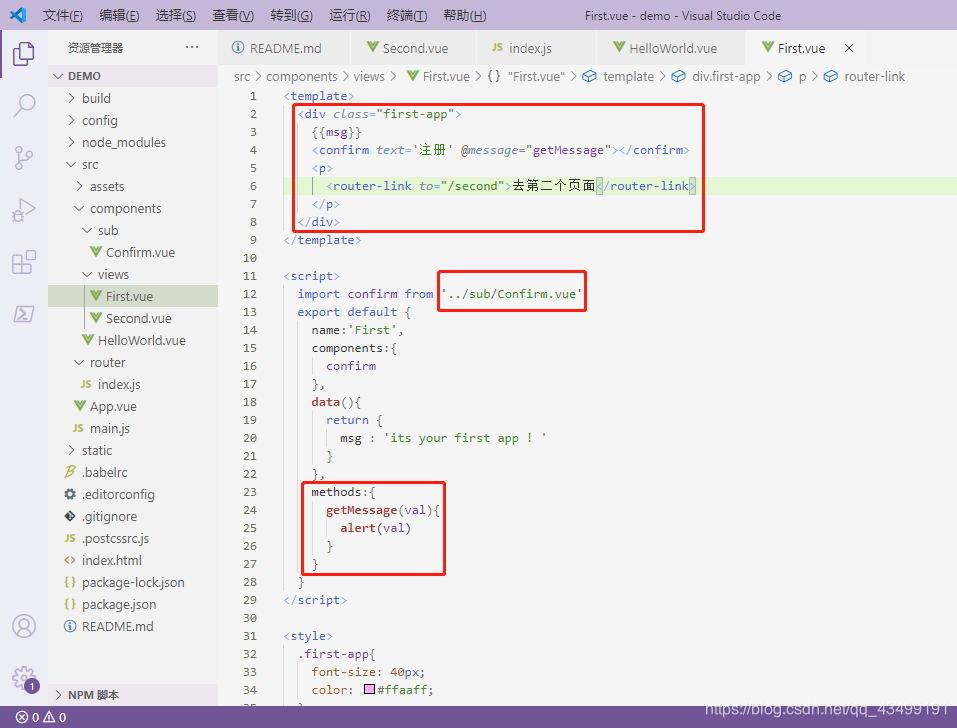Open .postcssrc.js in the file tree

click(x=133, y=538)
